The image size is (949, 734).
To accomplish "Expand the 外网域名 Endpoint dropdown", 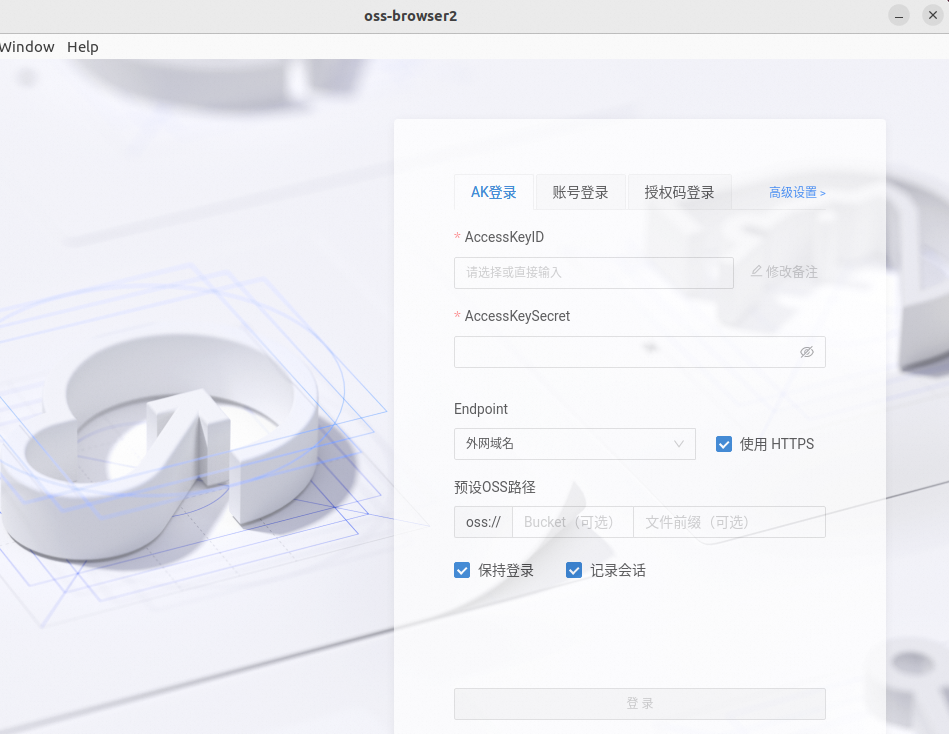I will [574, 444].
